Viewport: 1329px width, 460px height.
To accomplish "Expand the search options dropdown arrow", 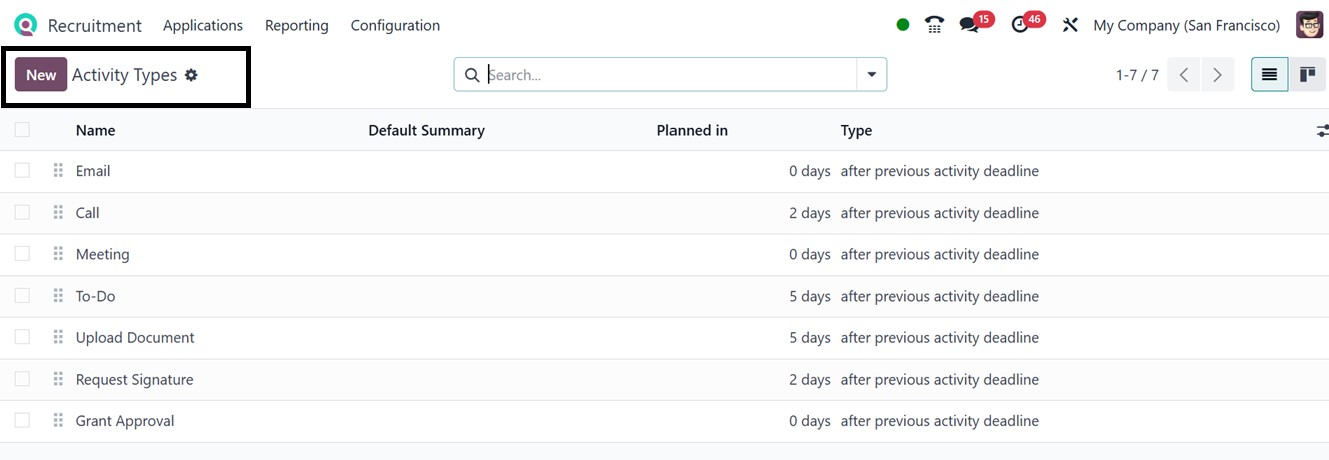I will [x=871, y=75].
